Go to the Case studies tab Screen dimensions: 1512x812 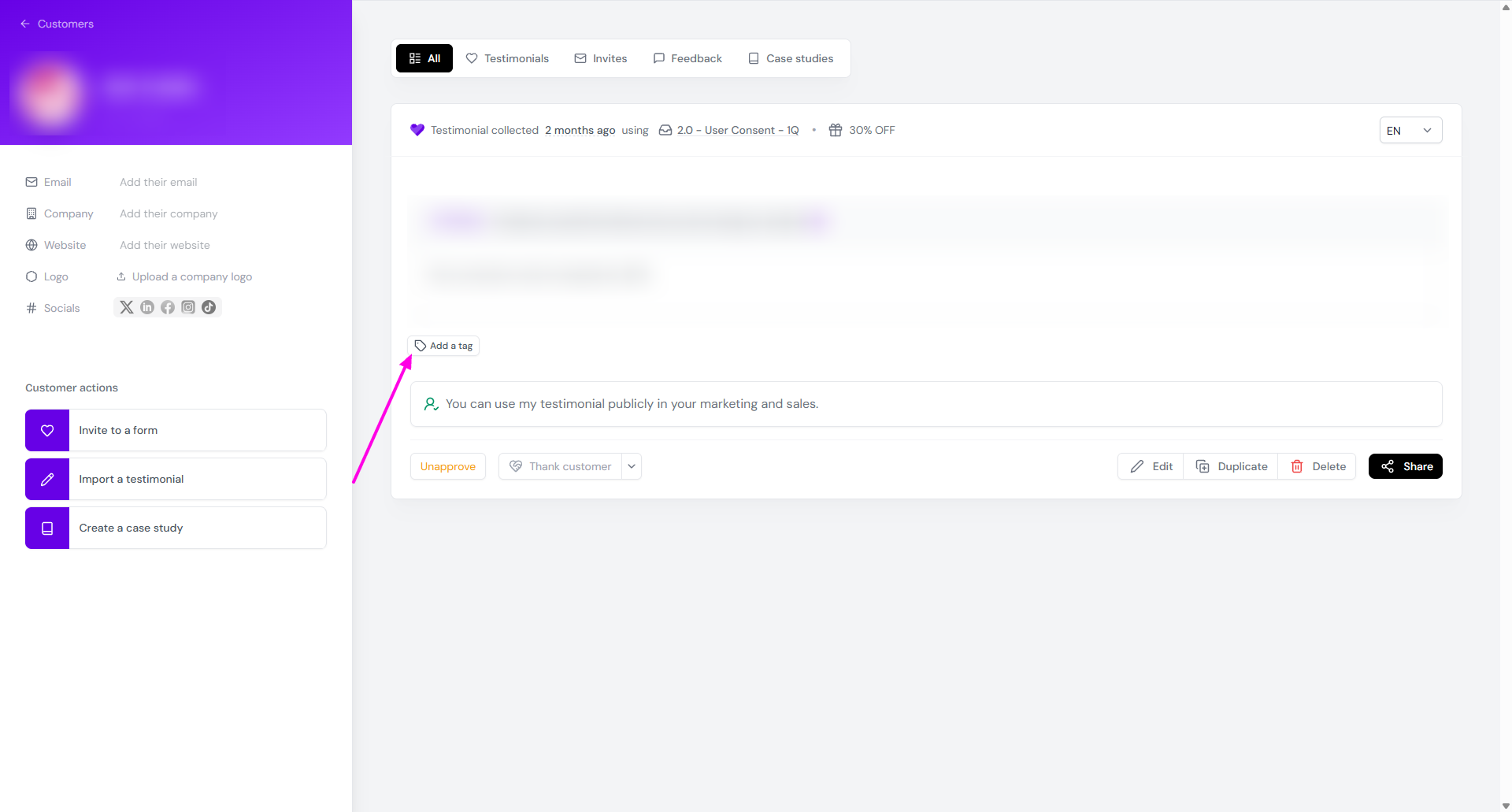click(x=791, y=58)
